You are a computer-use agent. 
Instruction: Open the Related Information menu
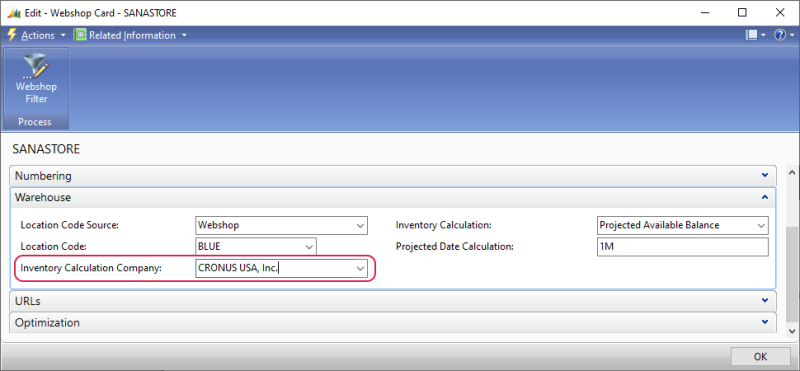131,35
